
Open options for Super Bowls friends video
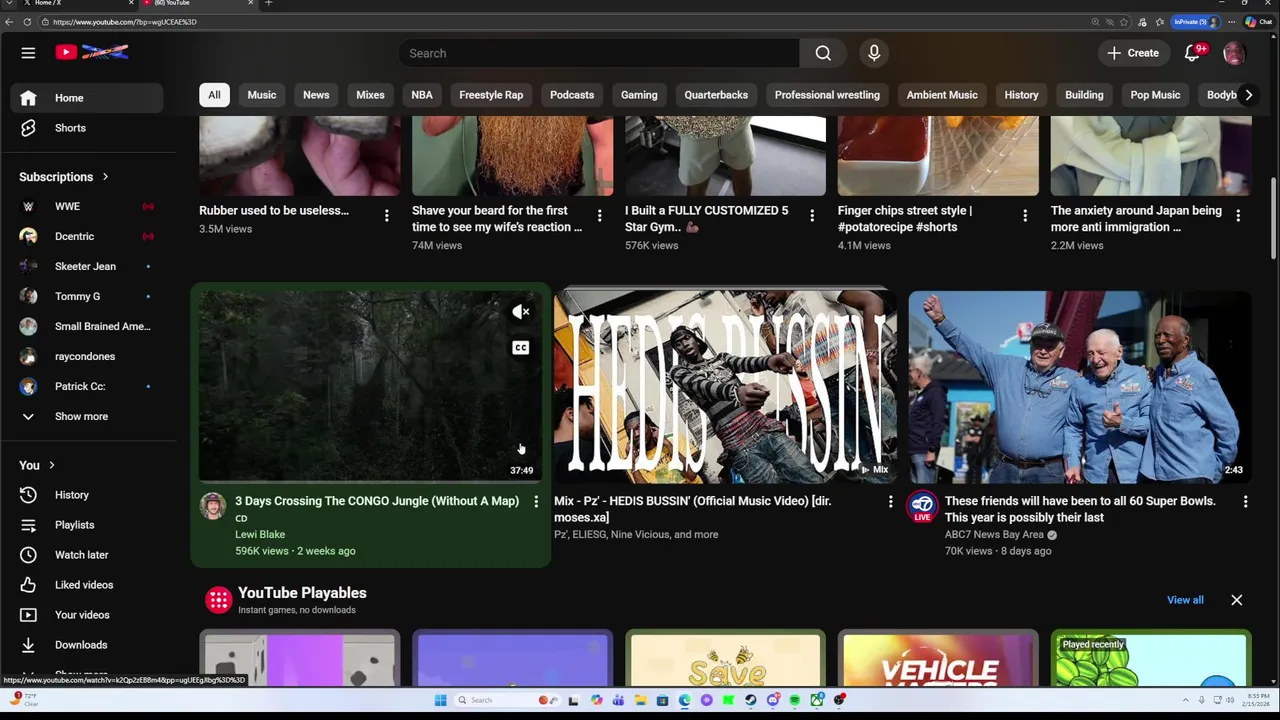pos(1245,501)
